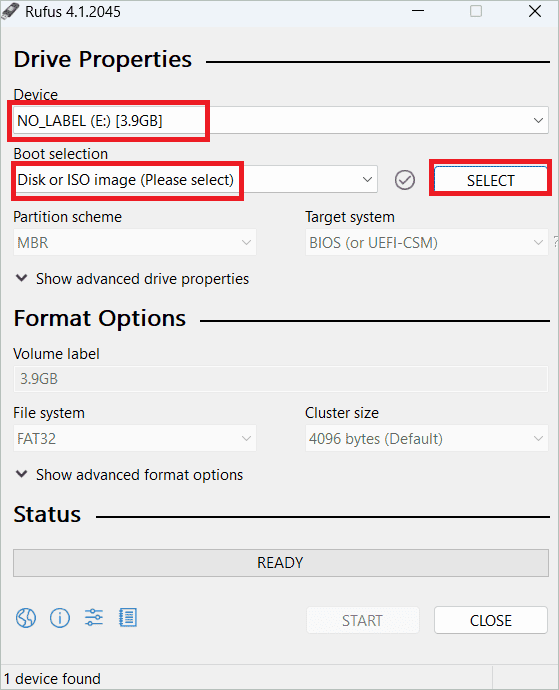
Task: Open application settings sliders icon
Action: (94, 618)
